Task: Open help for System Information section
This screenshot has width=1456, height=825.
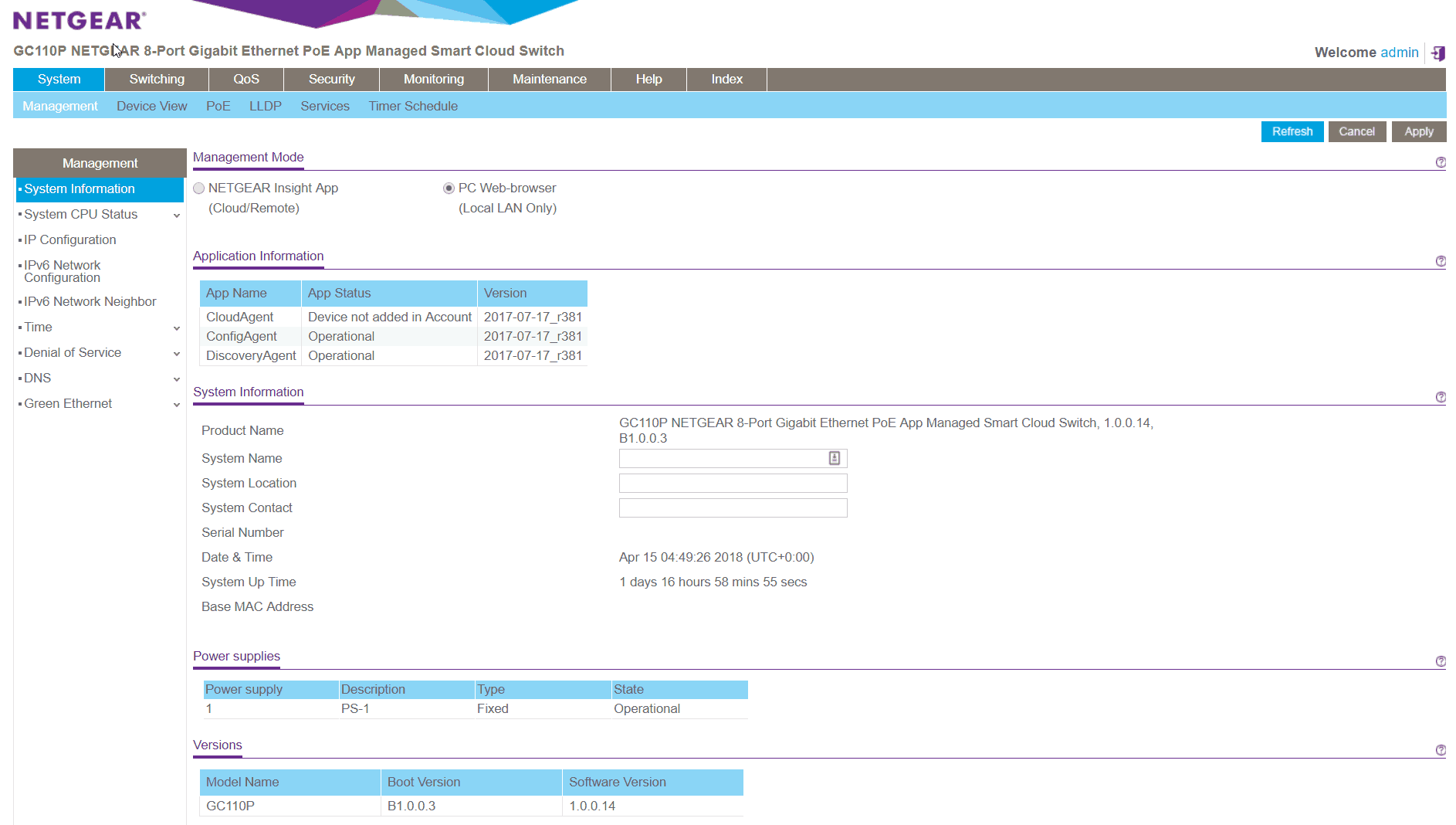Action: click(x=1441, y=397)
